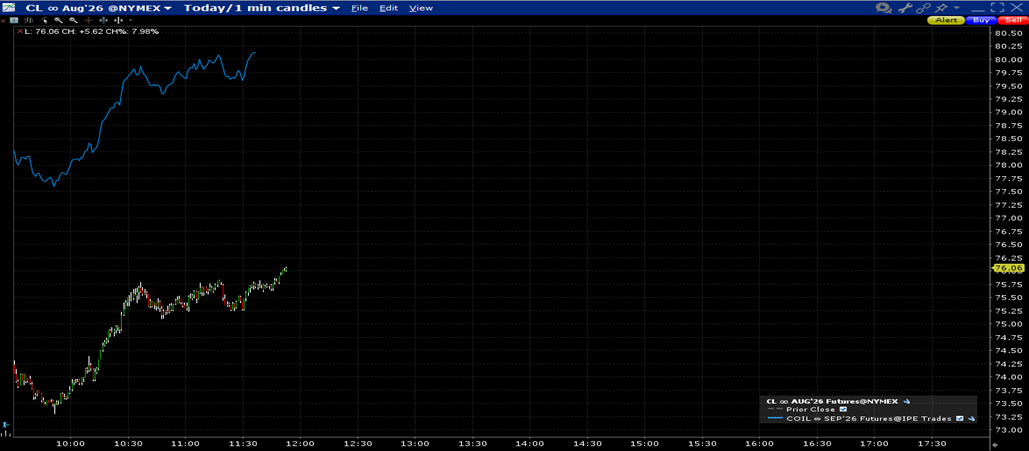Enable the crosshair cursor tool
Image resolution: width=1029 pixels, height=451 pixels.
pyautogui.click(x=89, y=20)
